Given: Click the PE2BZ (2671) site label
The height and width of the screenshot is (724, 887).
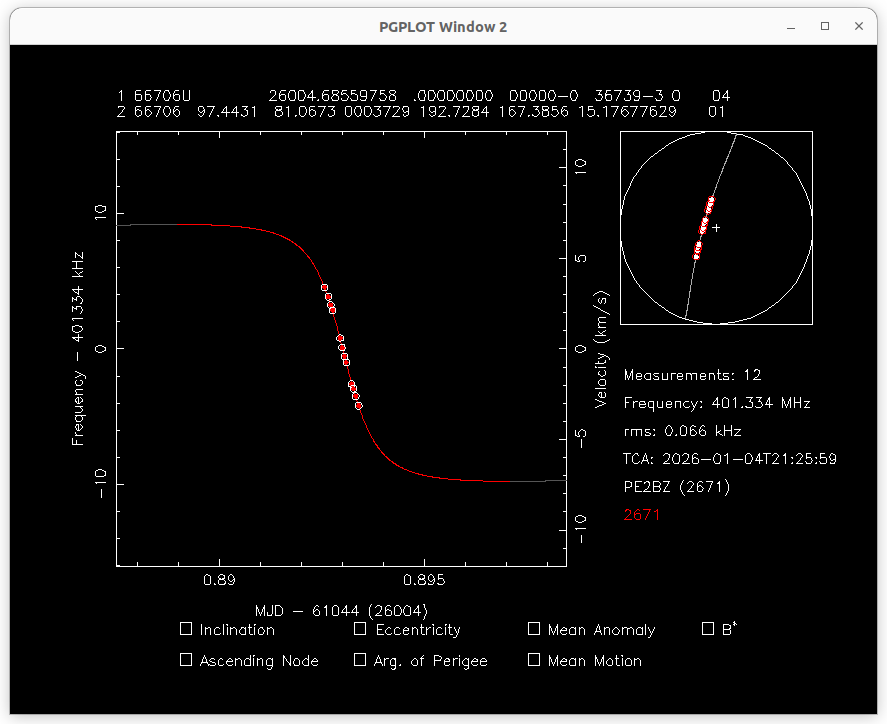Looking at the screenshot, I should pyautogui.click(x=677, y=487).
